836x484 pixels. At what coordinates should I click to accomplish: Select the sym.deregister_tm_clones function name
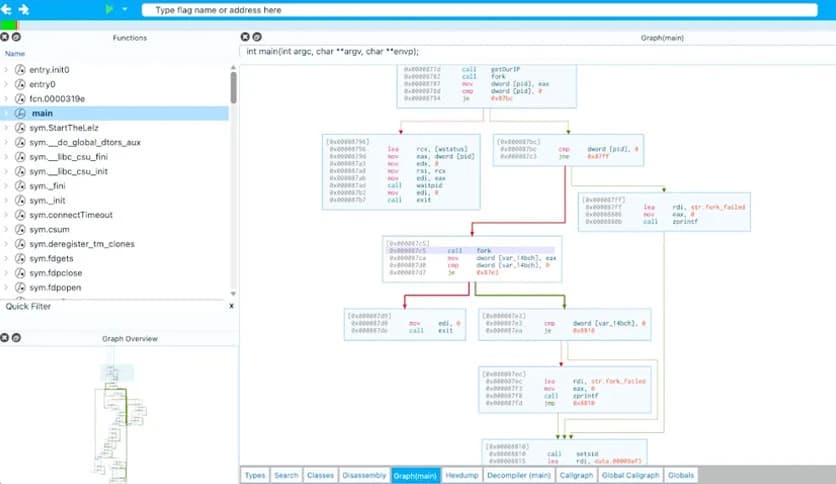(x=82, y=244)
